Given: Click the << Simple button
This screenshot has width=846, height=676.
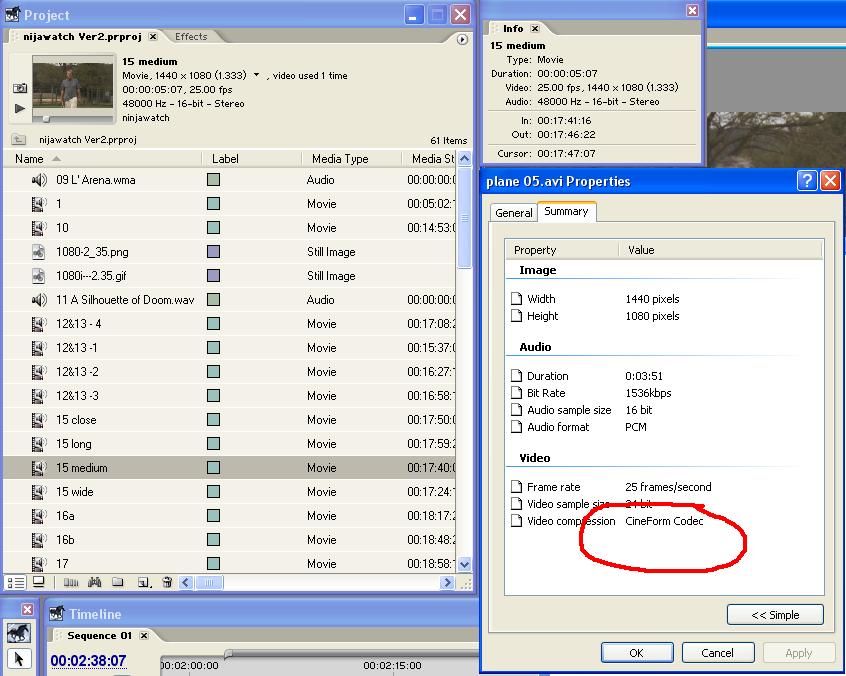Looking at the screenshot, I should (775, 615).
